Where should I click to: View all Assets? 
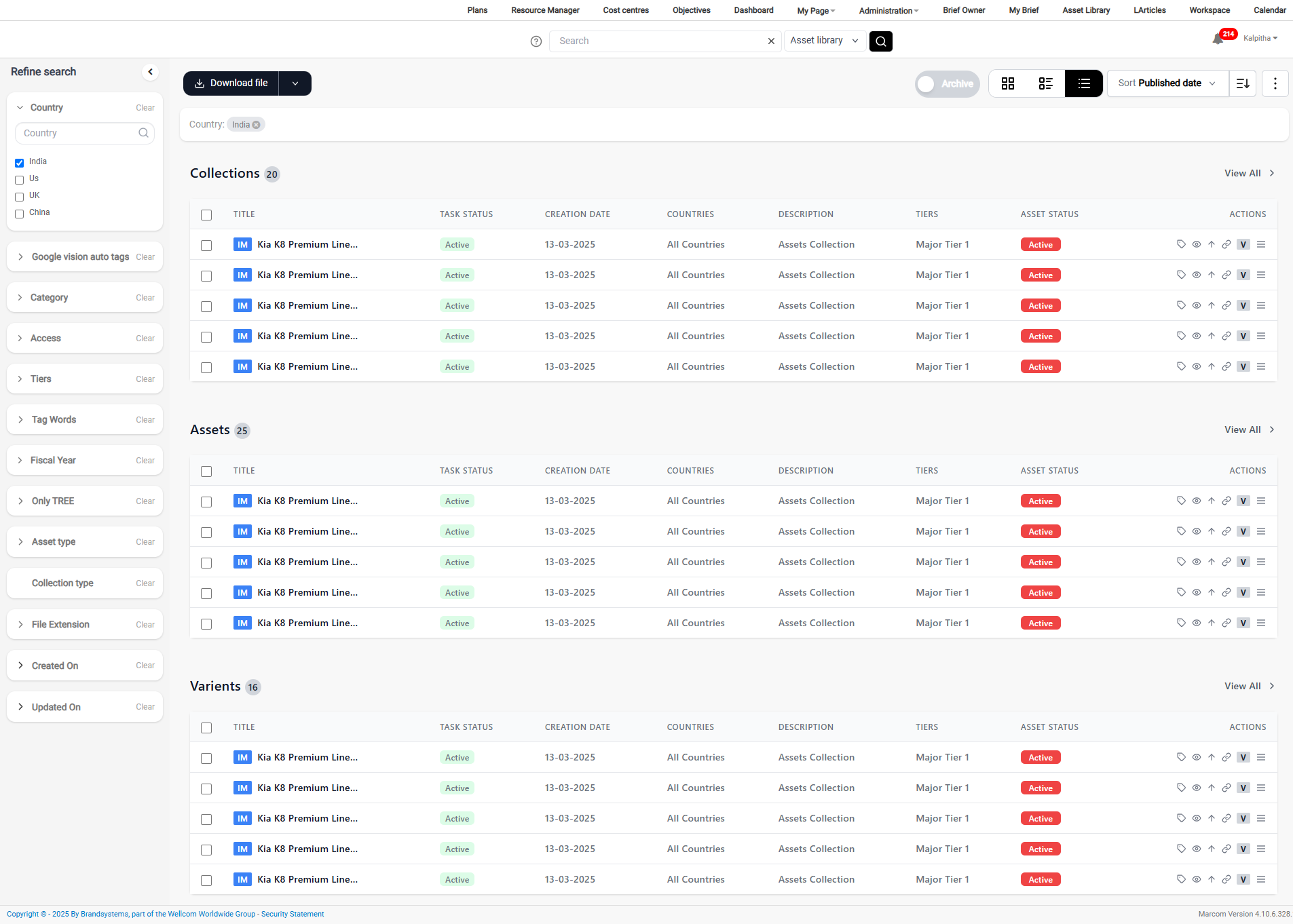click(1250, 429)
